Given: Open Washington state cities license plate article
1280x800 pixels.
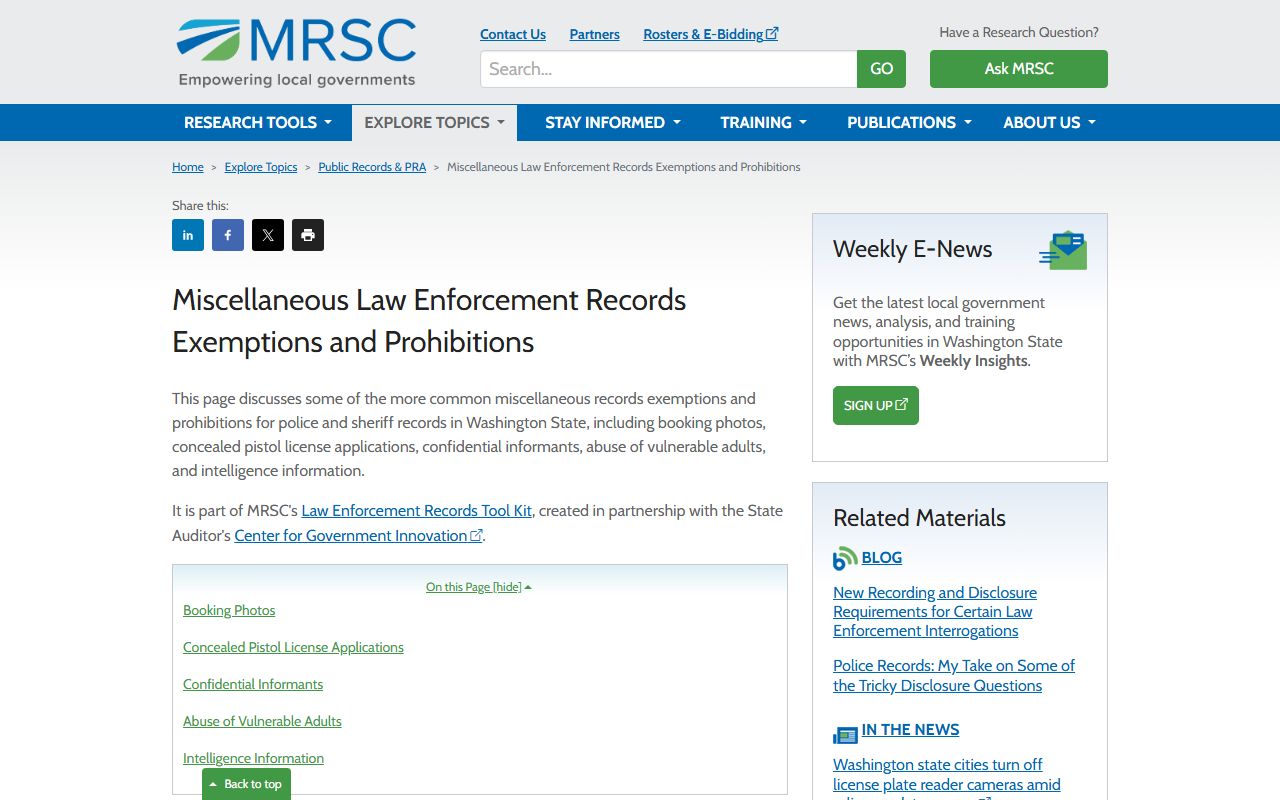Looking at the screenshot, I should coord(947,778).
